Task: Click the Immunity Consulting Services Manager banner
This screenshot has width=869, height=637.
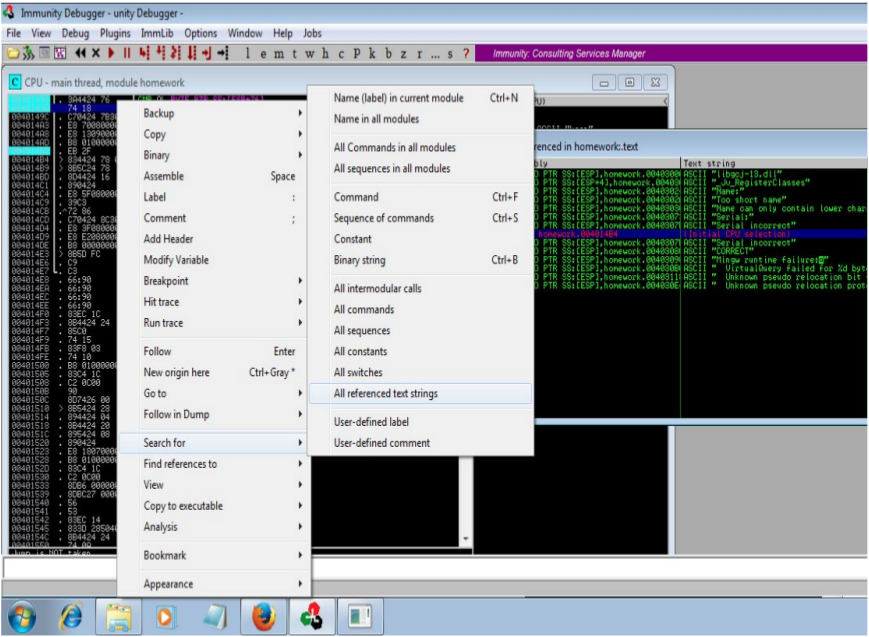Action: 569,53
